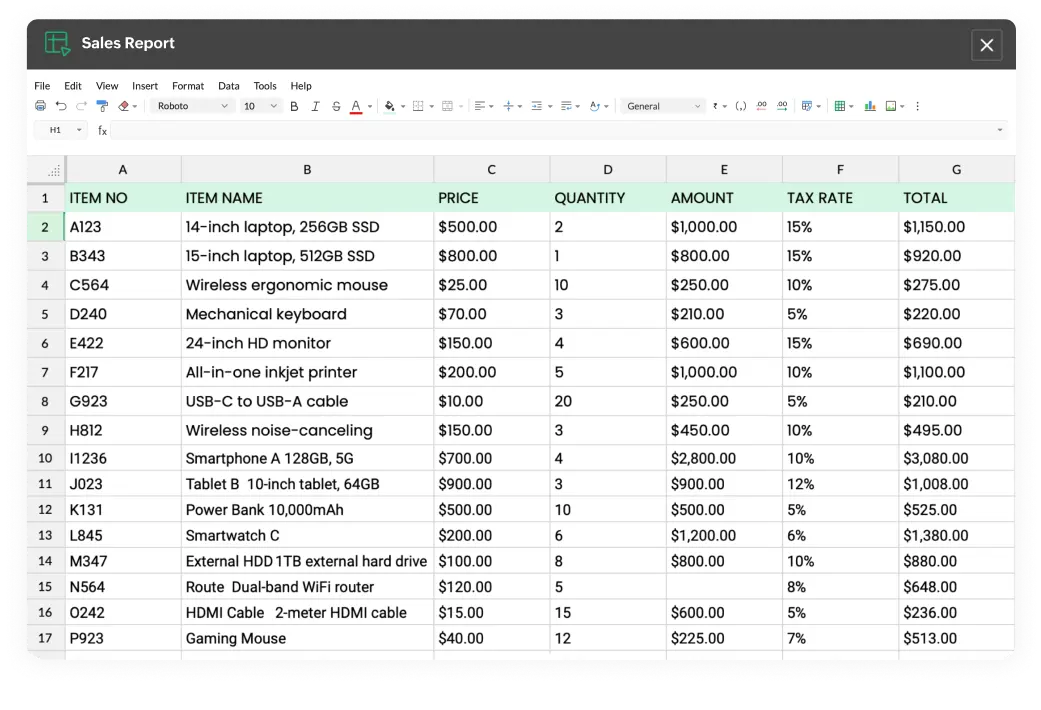Expand the font size 10 dropdown
This screenshot has width=1041, height=710.
click(x=260, y=106)
